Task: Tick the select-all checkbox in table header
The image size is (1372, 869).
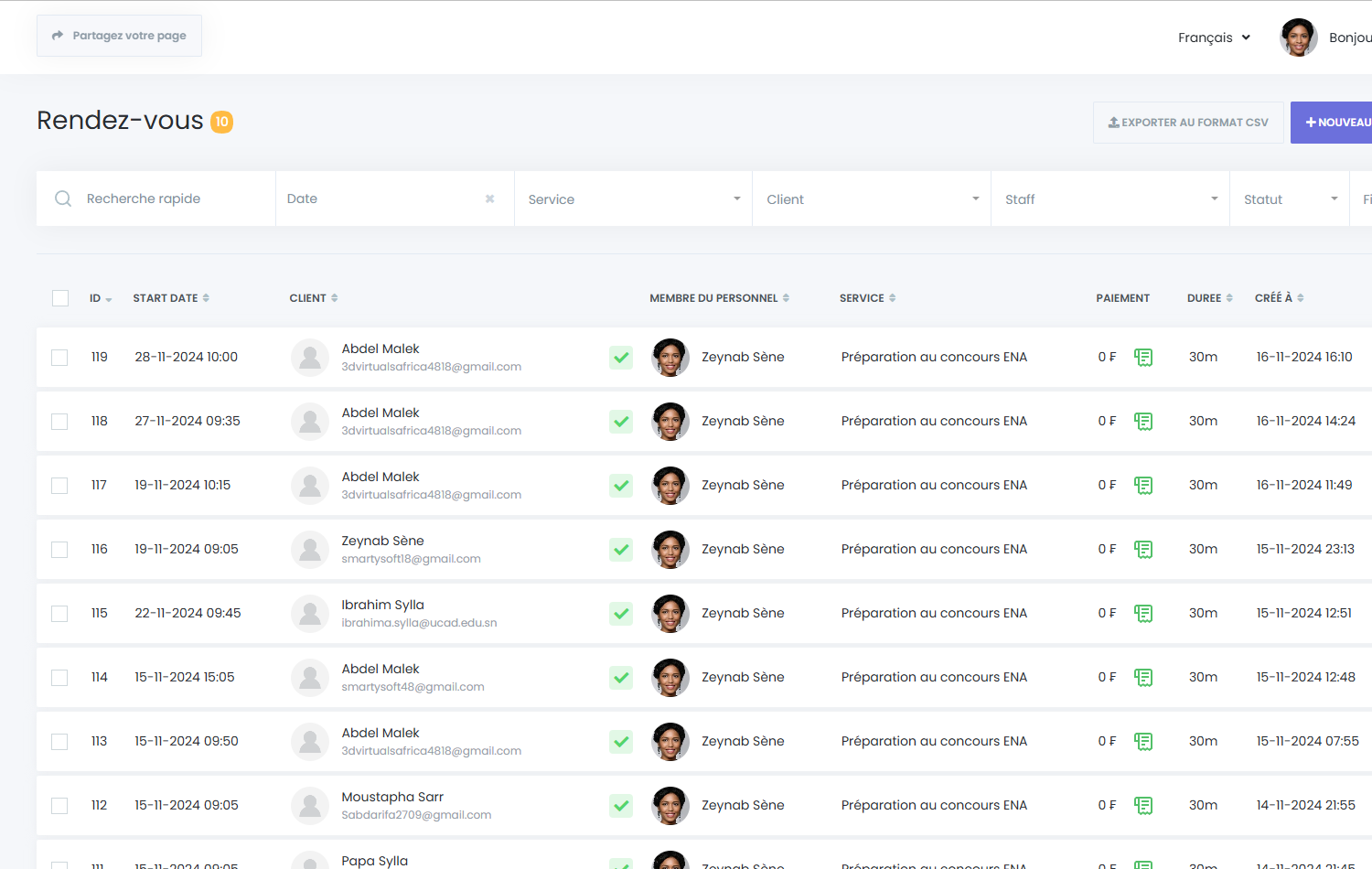Action: [60, 298]
